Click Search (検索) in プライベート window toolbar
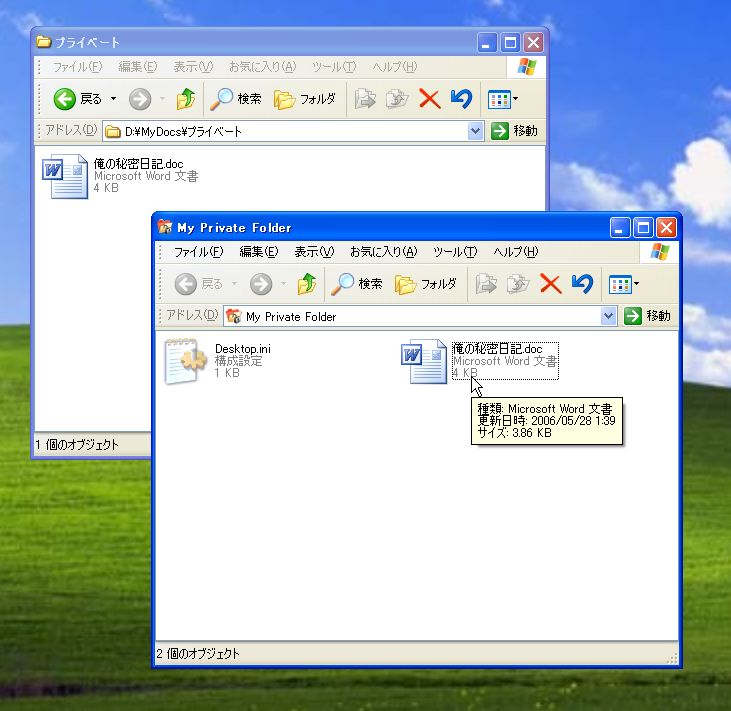 pyautogui.click(x=235, y=99)
